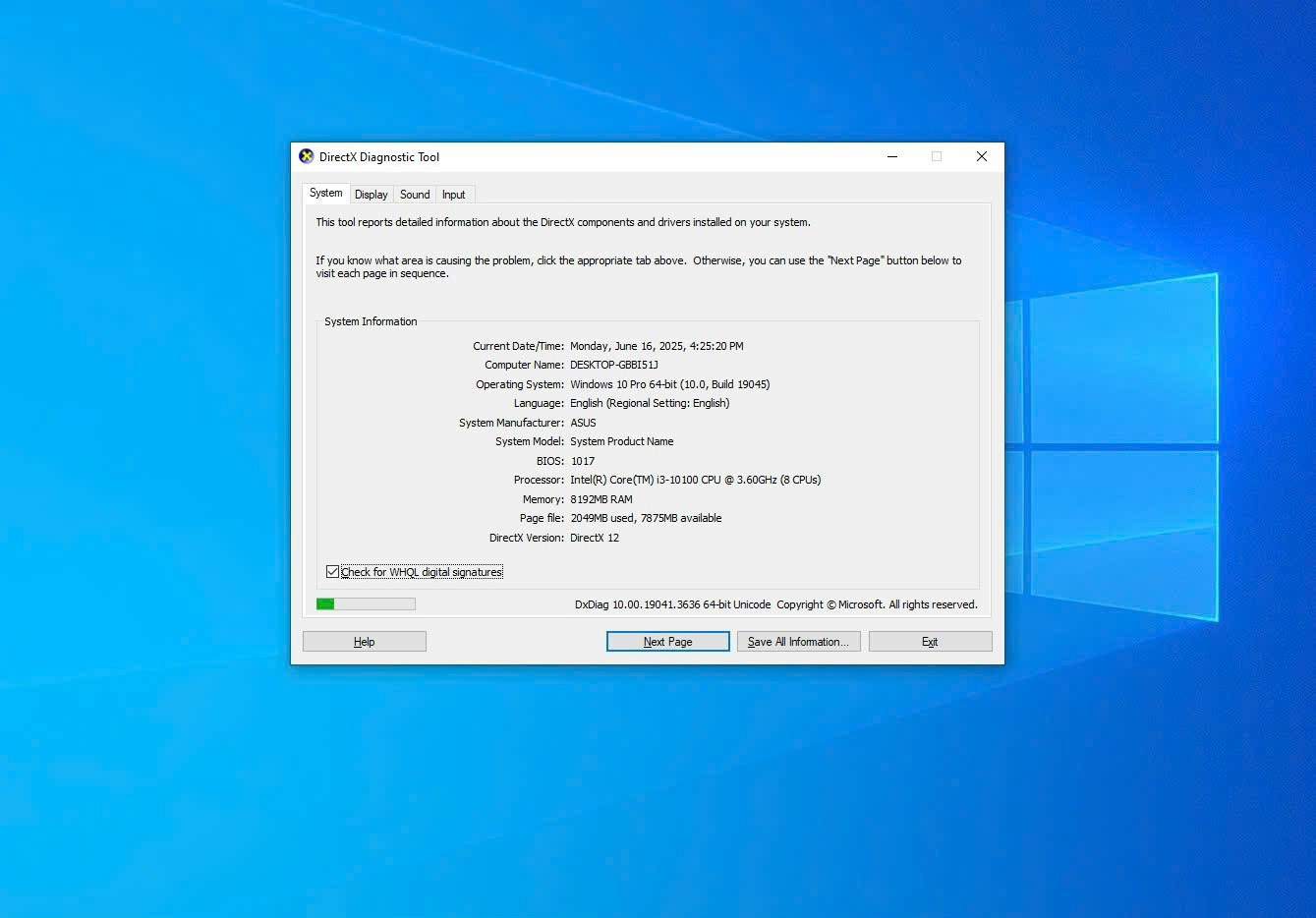Click the computer name DESKTOP-GBBI51J
This screenshot has width=1316, height=918.
[614, 365]
